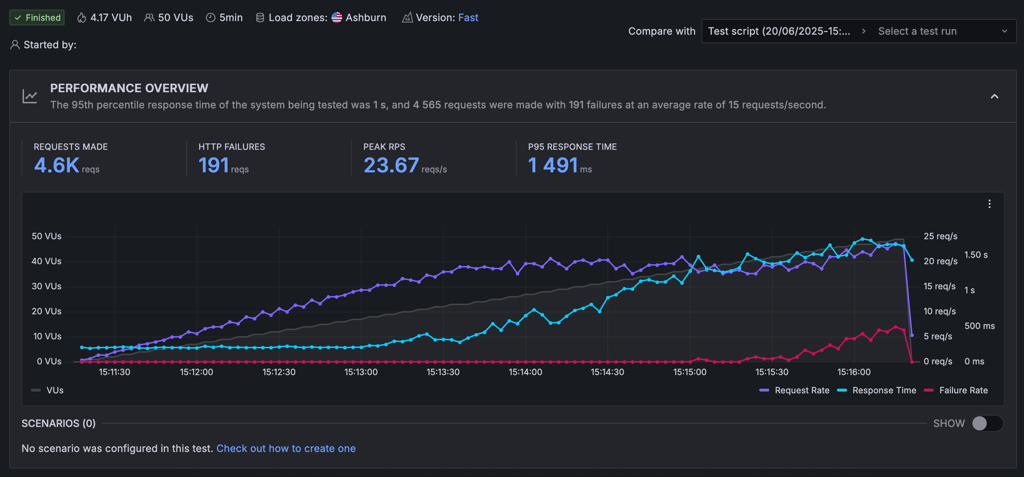Click the 1.50 s axis label

pos(976,255)
